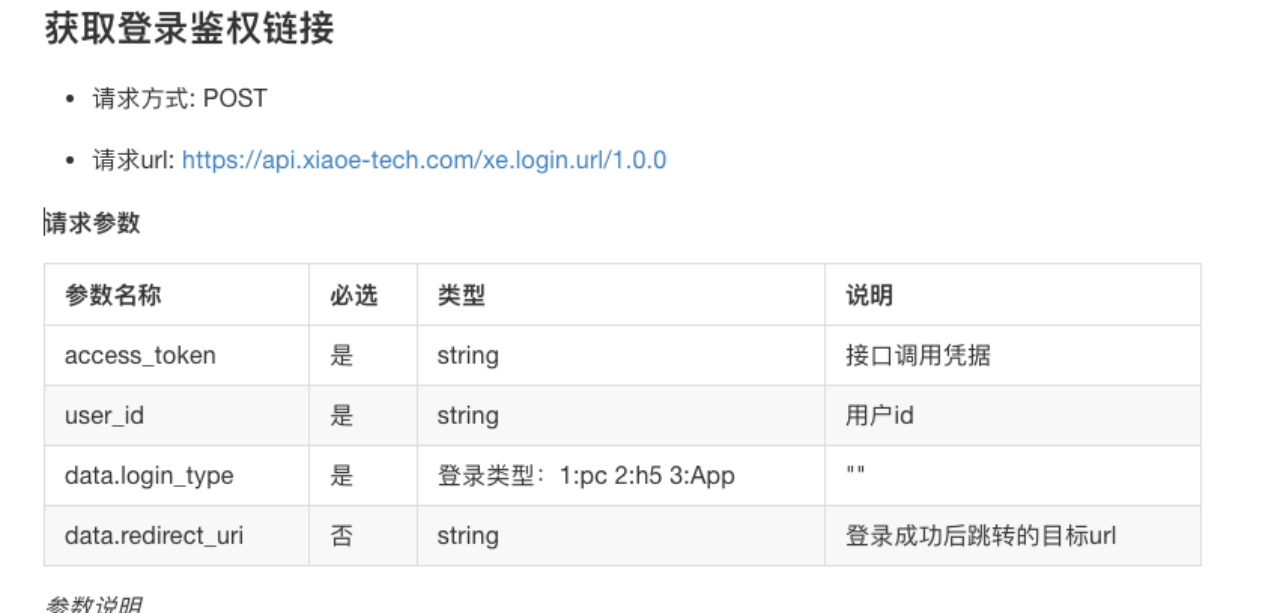Click the string type cell for access_token
The width and height of the screenshot is (1280, 613).
pyautogui.click(x=468, y=355)
